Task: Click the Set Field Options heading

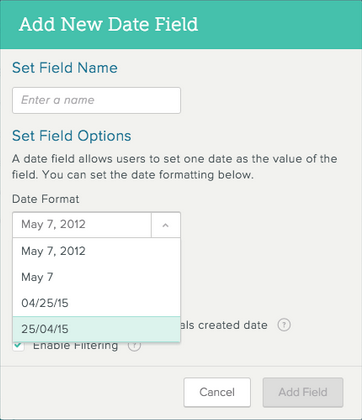Action: click(x=72, y=136)
